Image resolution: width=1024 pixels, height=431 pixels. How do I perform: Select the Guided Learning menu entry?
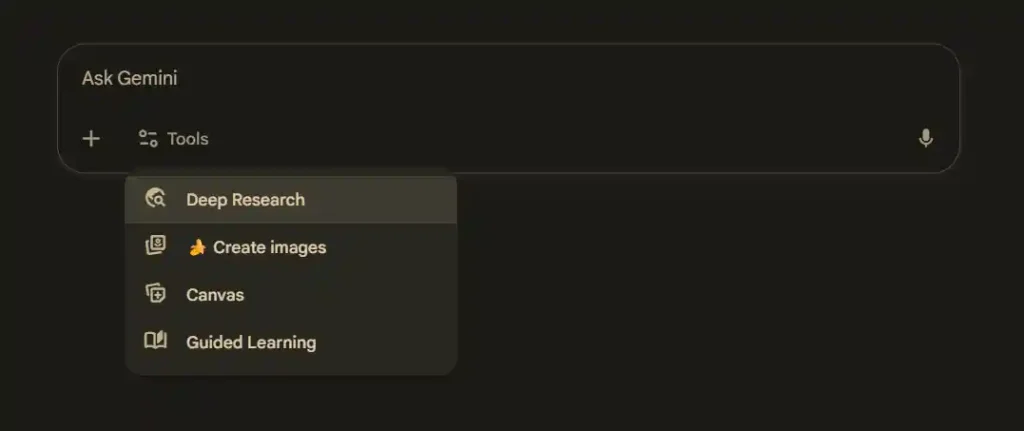[250, 342]
